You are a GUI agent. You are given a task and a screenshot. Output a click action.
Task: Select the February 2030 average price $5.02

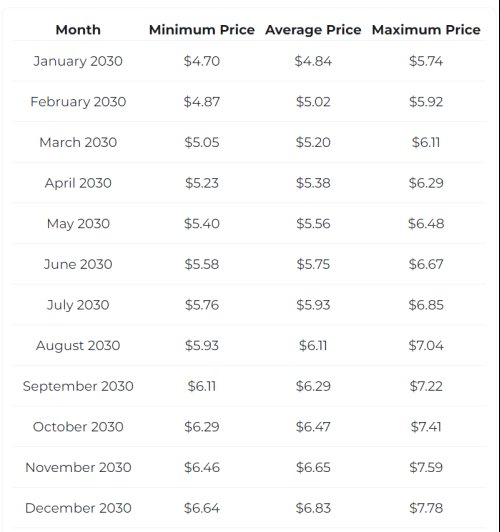tap(313, 102)
